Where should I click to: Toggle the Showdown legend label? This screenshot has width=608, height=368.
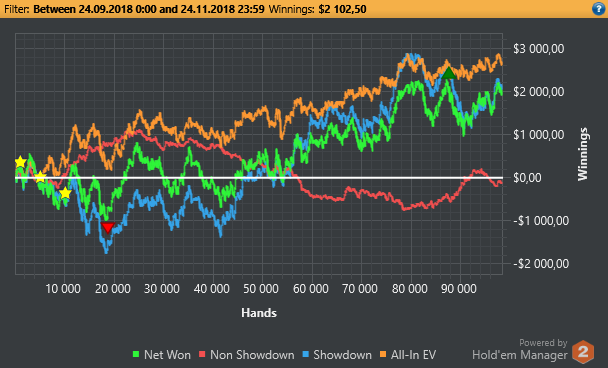(342, 355)
